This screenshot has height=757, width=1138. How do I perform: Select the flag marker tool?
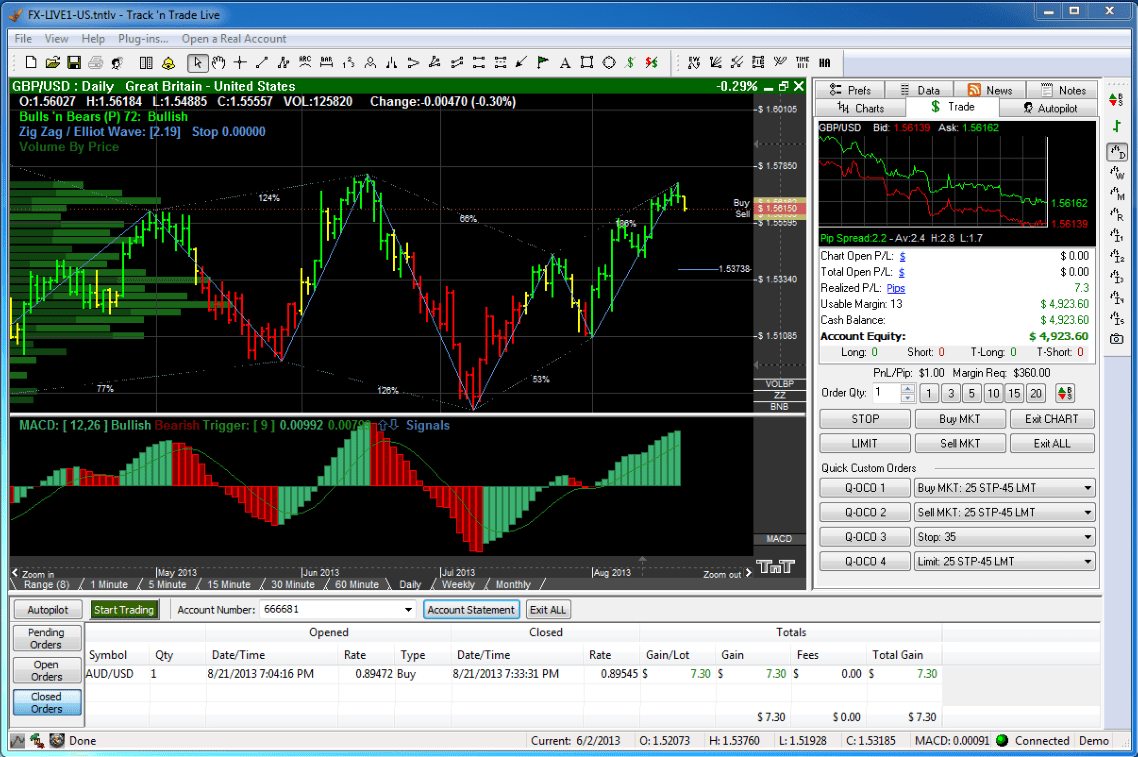[x=542, y=62]
